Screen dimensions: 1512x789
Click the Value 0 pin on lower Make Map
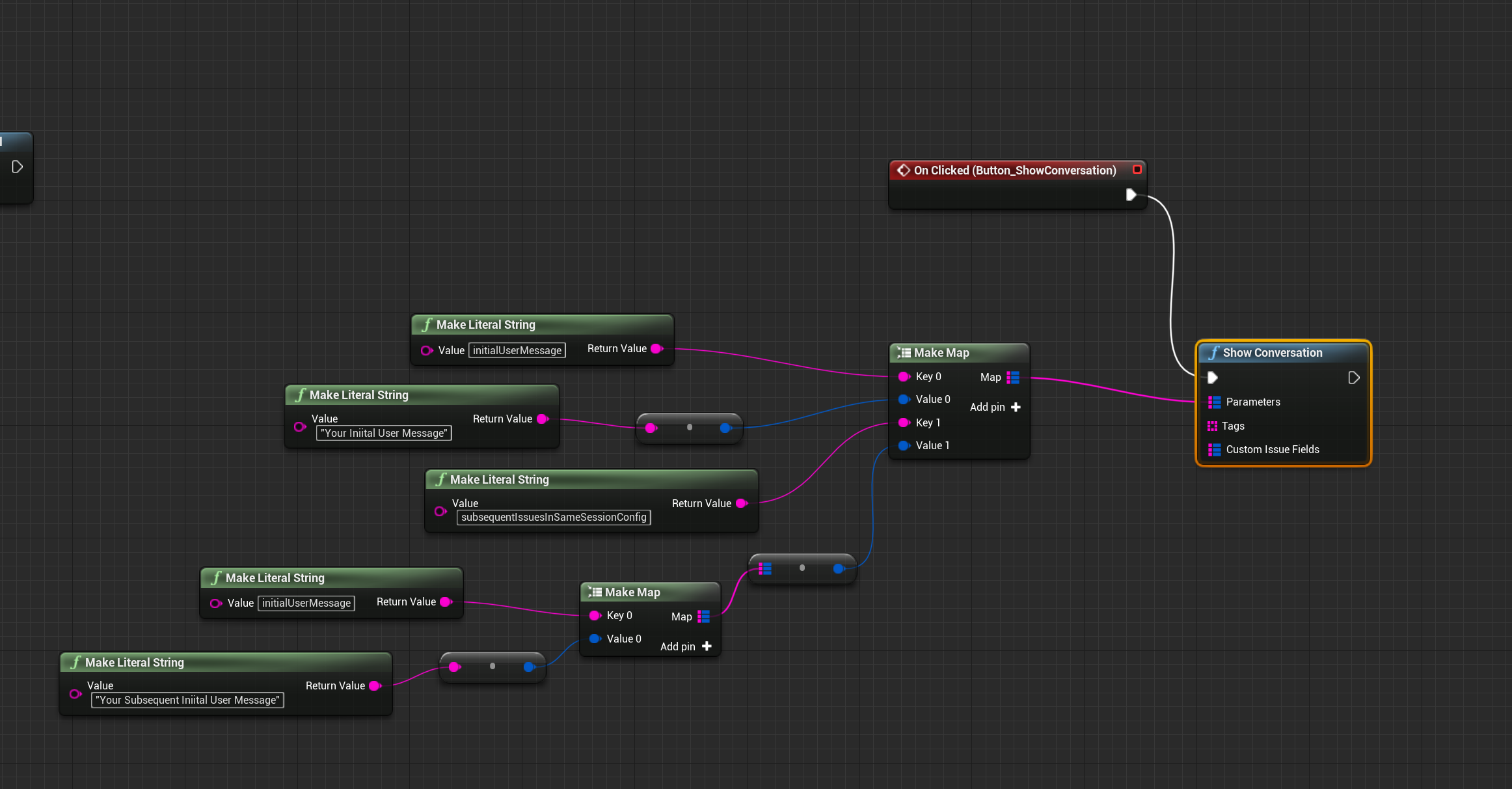(x=595, y=639)
